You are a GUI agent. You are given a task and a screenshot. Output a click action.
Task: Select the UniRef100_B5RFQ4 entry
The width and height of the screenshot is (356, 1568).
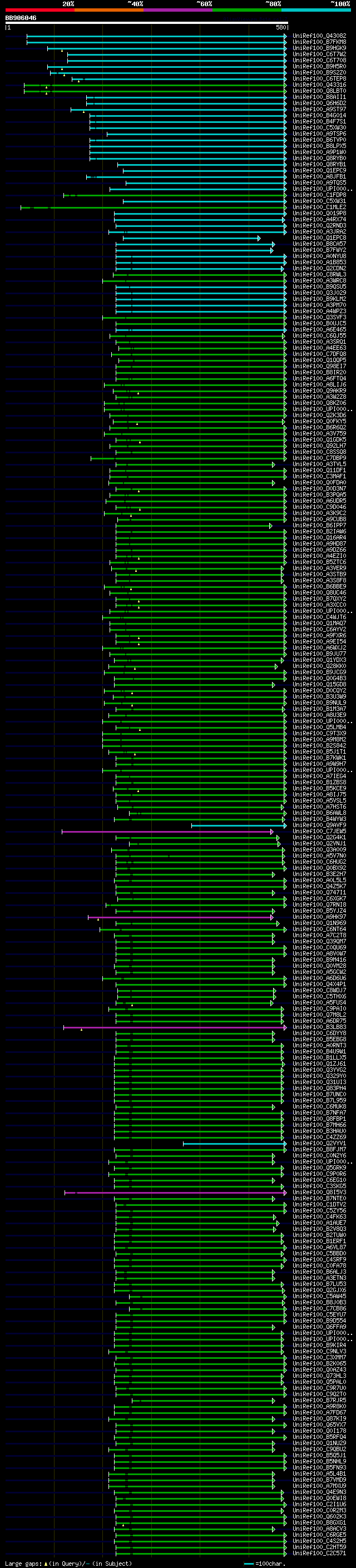click(319, 1437)
